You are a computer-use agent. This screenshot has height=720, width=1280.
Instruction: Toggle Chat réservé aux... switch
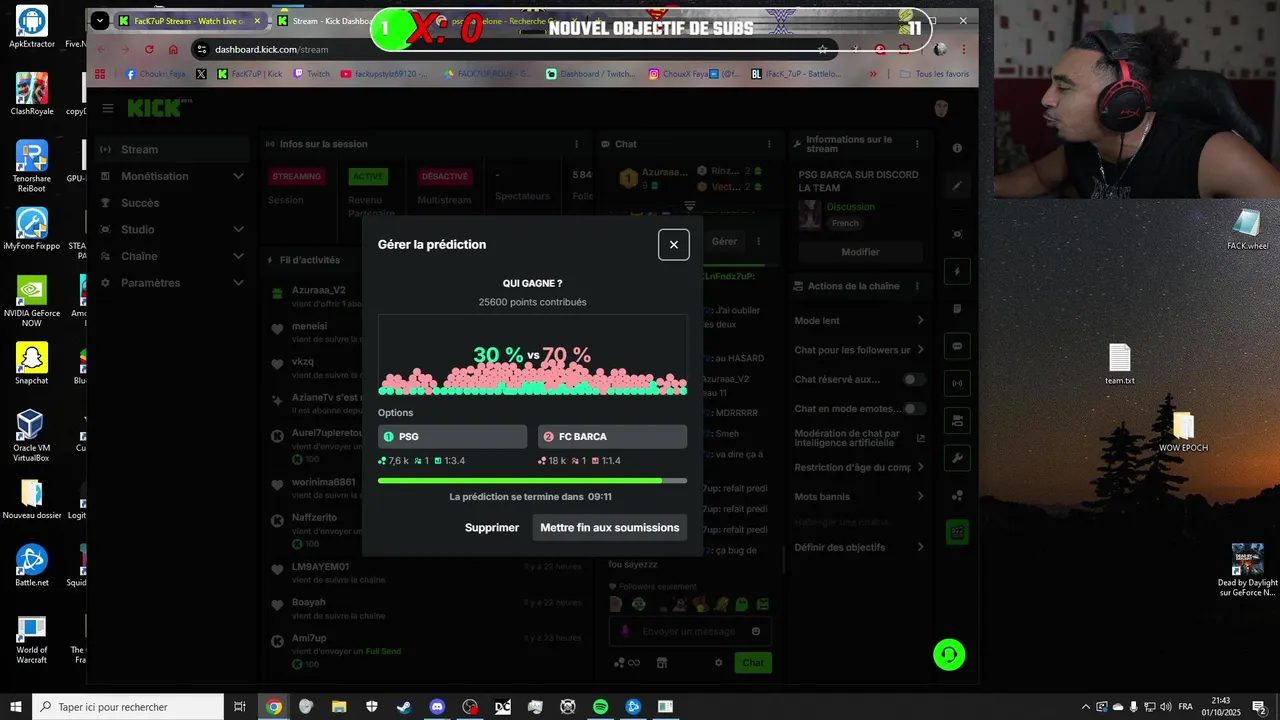click(x=914, y=379)
